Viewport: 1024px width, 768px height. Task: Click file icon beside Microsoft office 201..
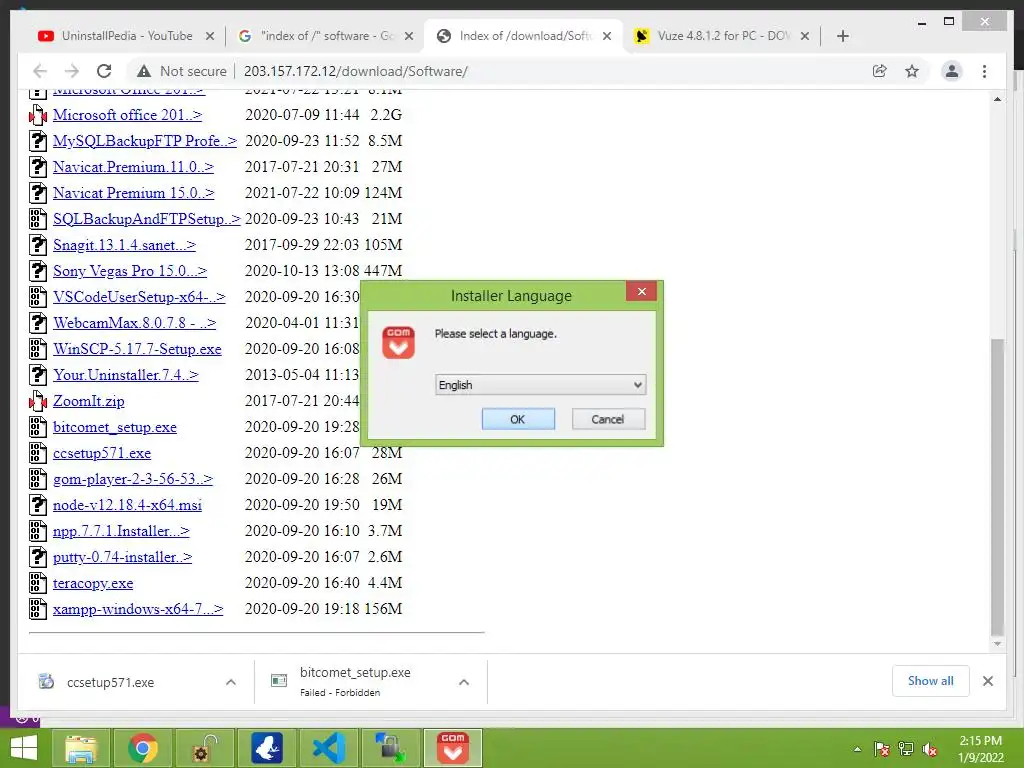click(x=38, y=115)
